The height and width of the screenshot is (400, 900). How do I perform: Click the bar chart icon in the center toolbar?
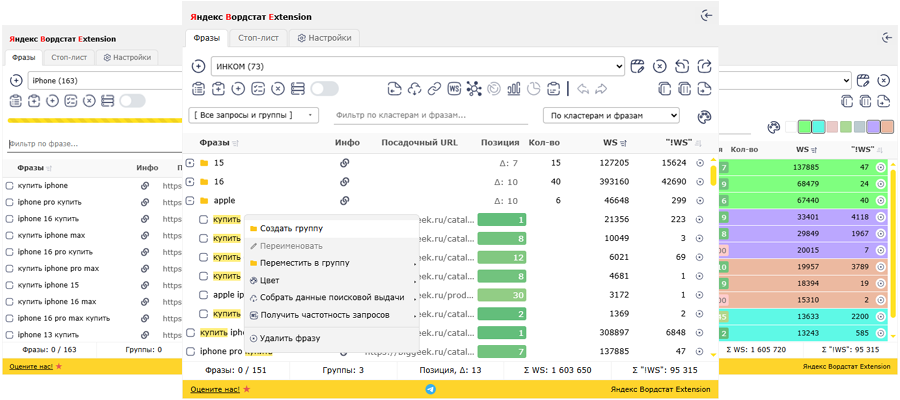coord(514,89)
